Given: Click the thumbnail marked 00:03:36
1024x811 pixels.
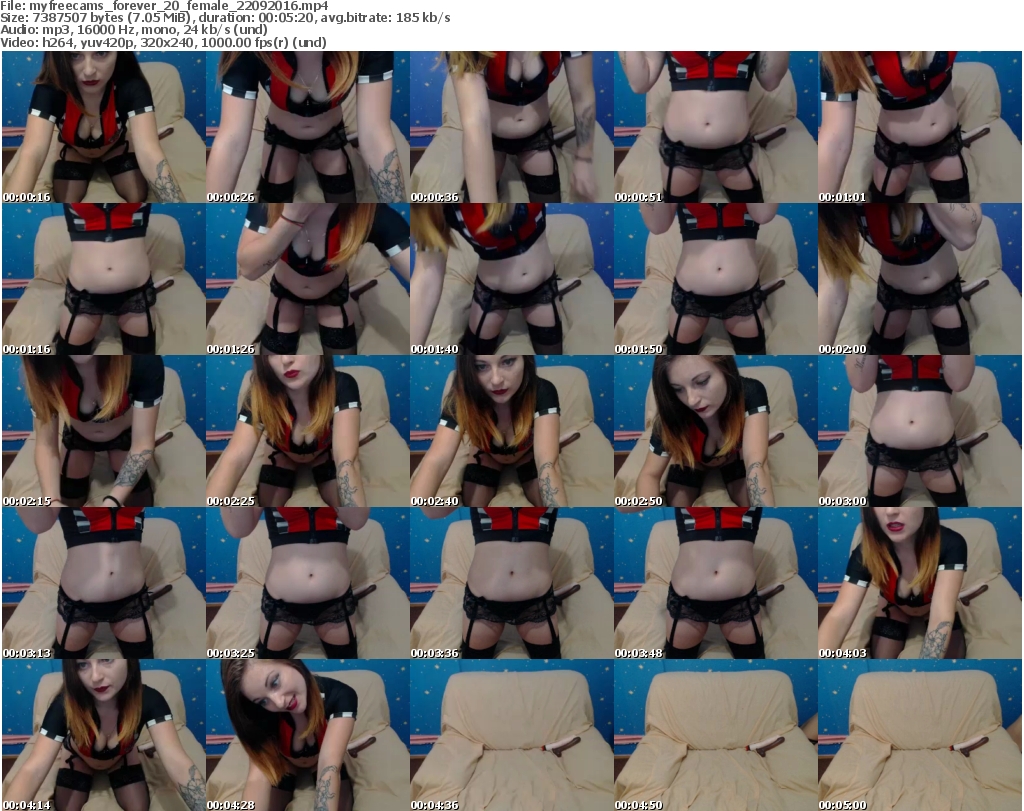Looking at the screenshot, I should (x=511, y=583).
